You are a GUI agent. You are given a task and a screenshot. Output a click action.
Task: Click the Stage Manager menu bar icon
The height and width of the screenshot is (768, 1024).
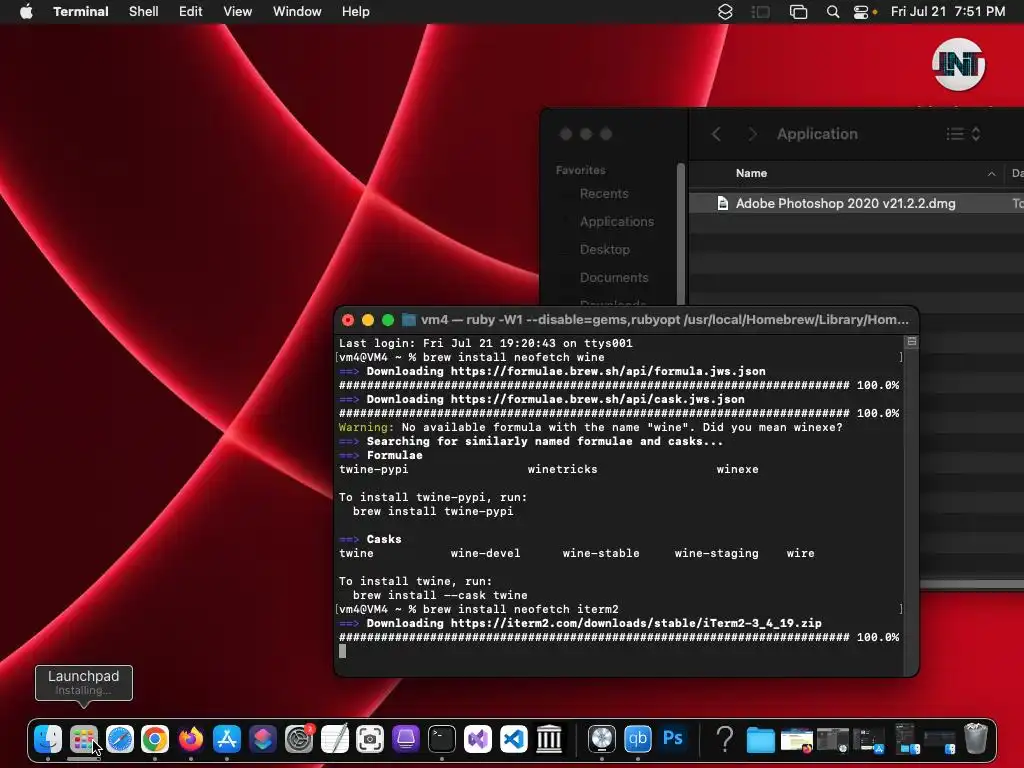(x=761, y=12)
